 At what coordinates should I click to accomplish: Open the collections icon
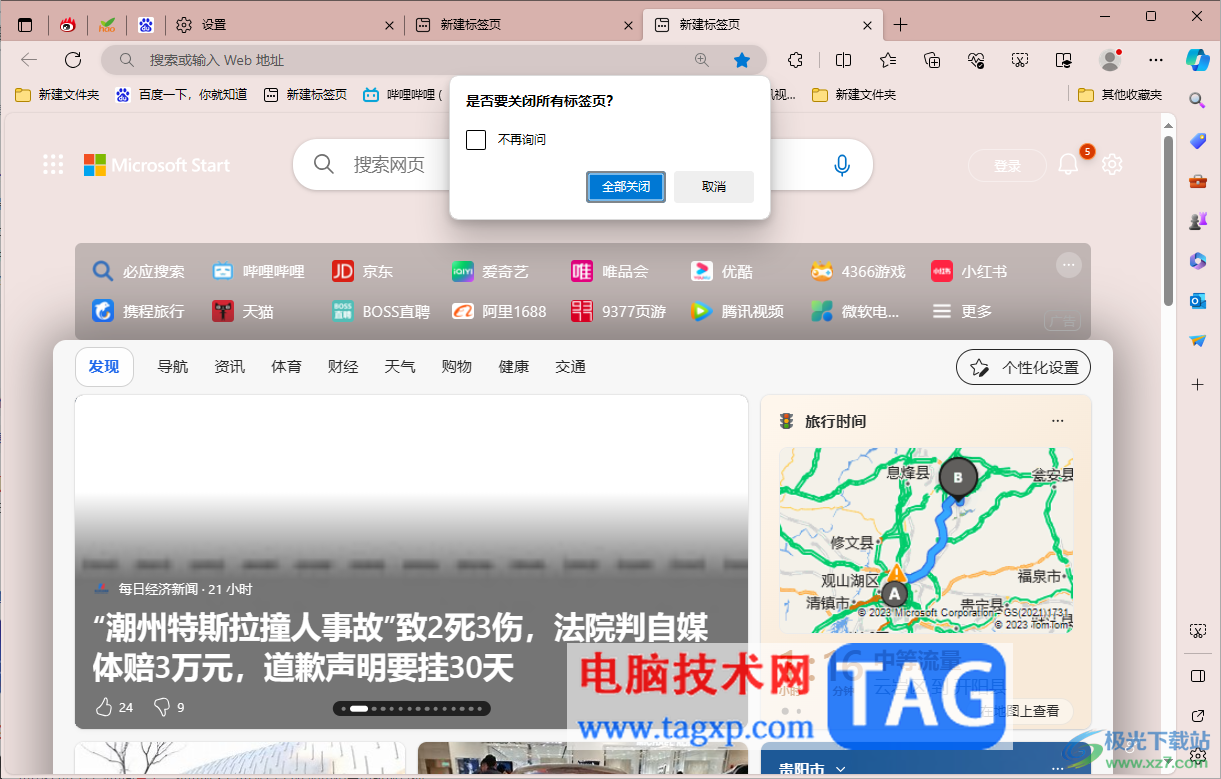[x=932, y=60]
